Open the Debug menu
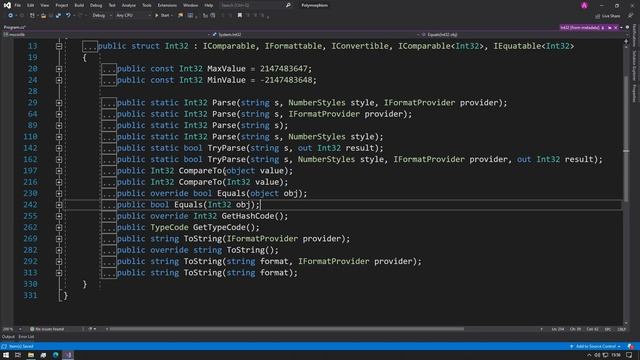640x360 pixels. [x=96, y=5]
